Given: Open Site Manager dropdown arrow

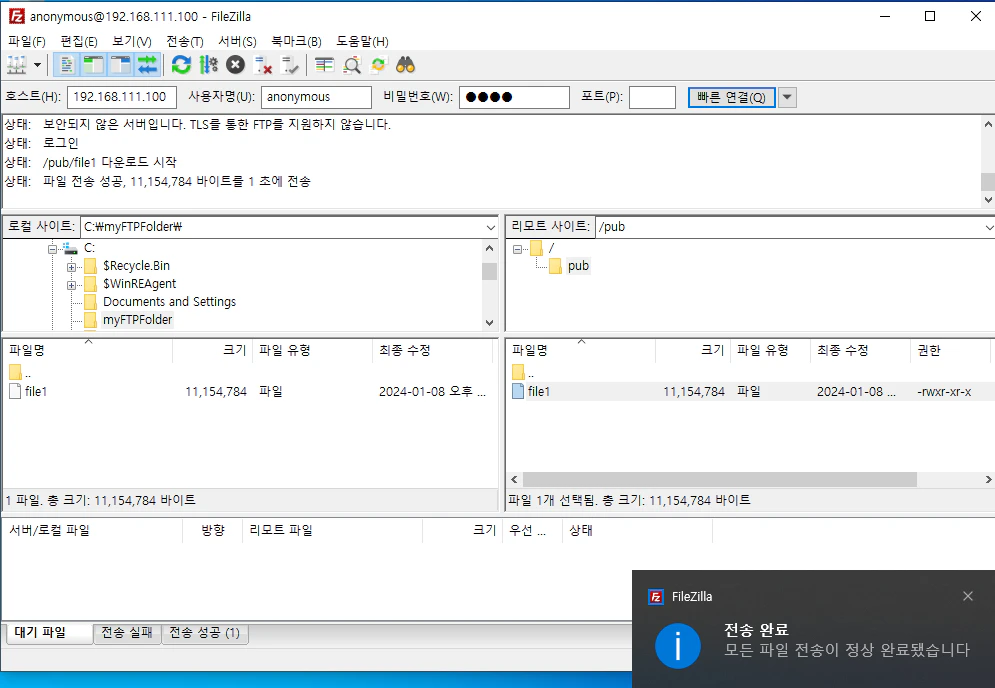Looking at the screenshot, I should coord(37,65).
